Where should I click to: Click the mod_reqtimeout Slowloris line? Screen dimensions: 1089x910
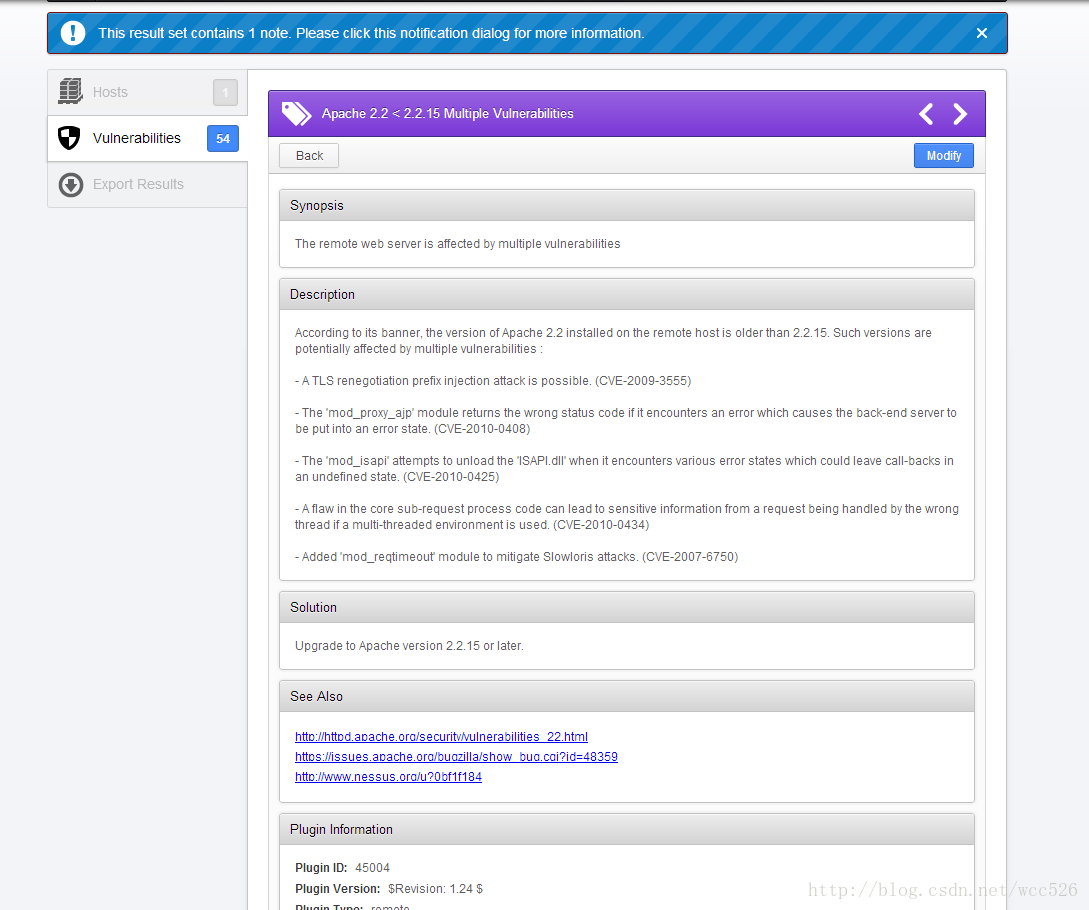pos(517,556)
